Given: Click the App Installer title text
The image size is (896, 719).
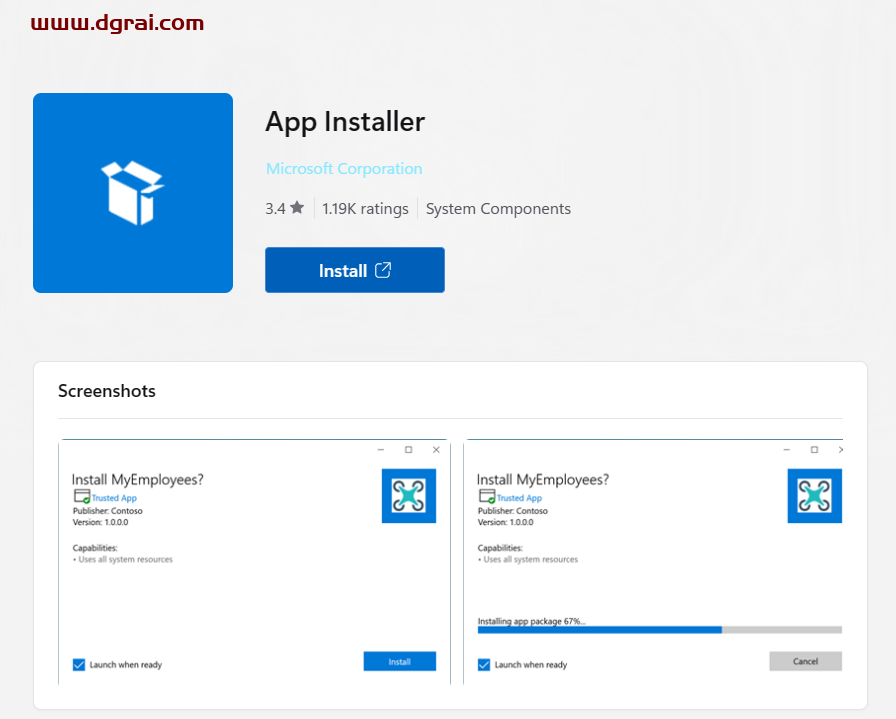Looking at the screenshot, I should [x=345, y=122].
